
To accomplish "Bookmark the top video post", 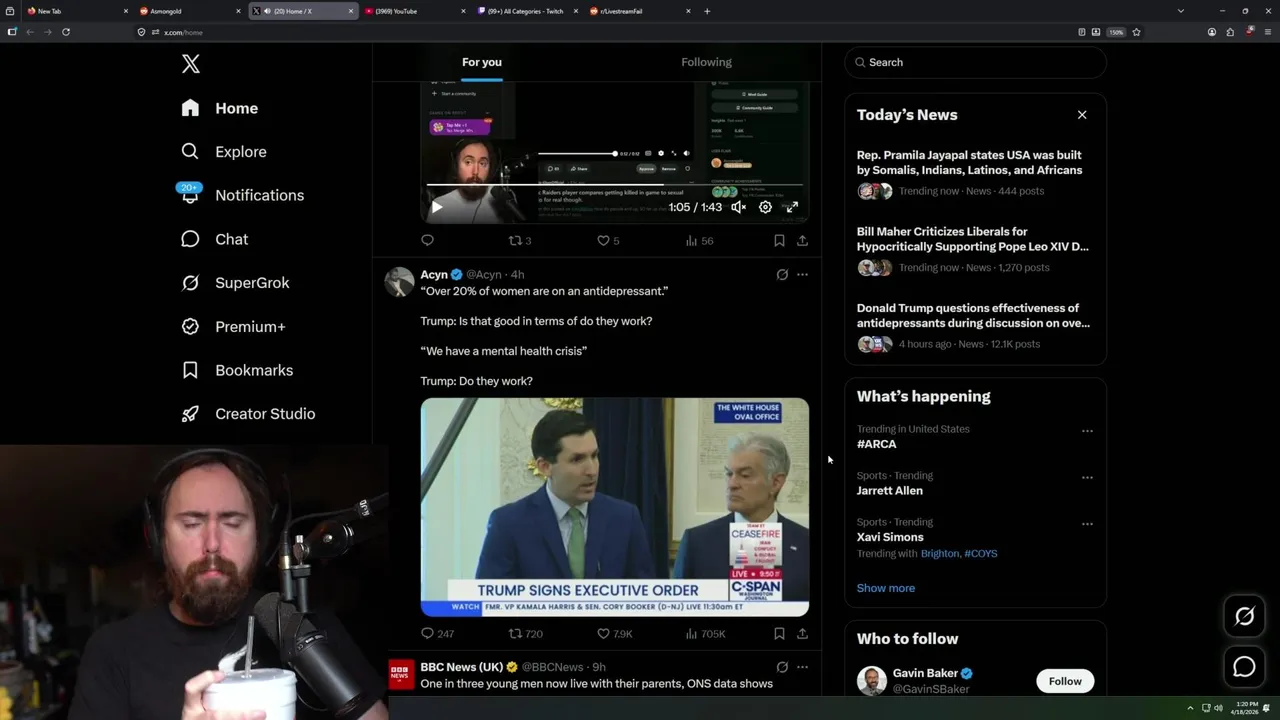I will pos(779,241).
